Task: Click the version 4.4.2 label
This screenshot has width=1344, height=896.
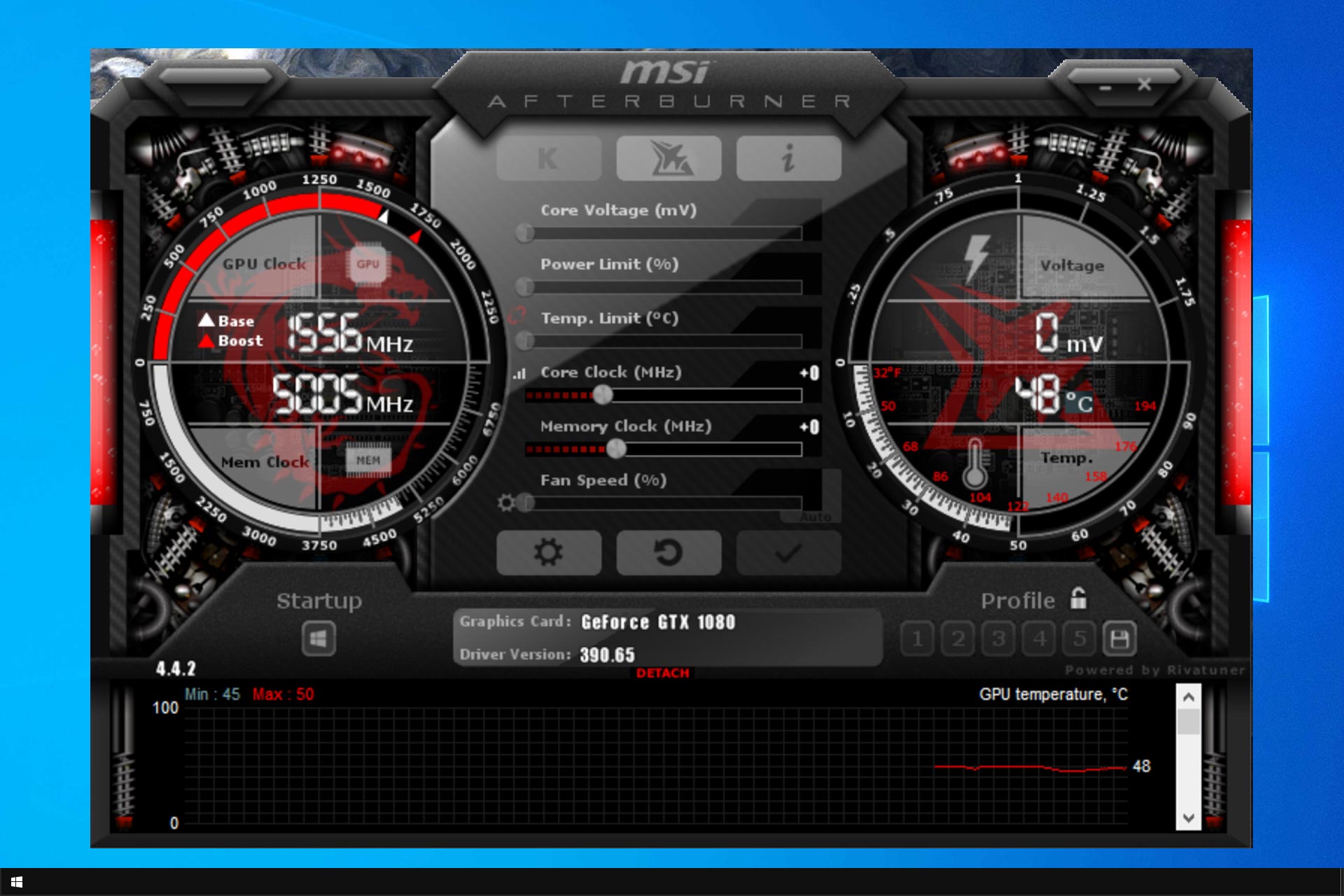Action: point(176,668)
